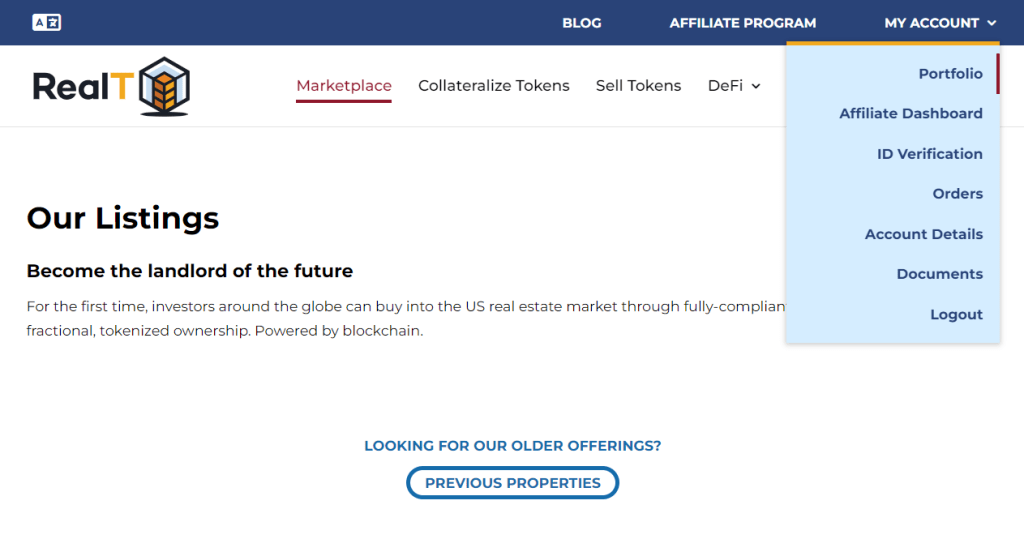The width and height of the screenshot is (1024, 539).
Task: Open Account Details
Action: [923, 234]
